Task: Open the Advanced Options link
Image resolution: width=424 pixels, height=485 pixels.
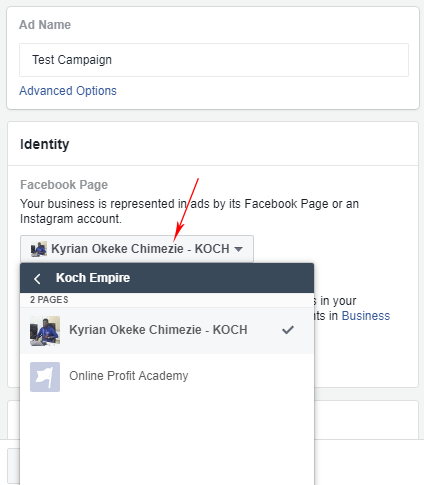Action: point(68,91)
